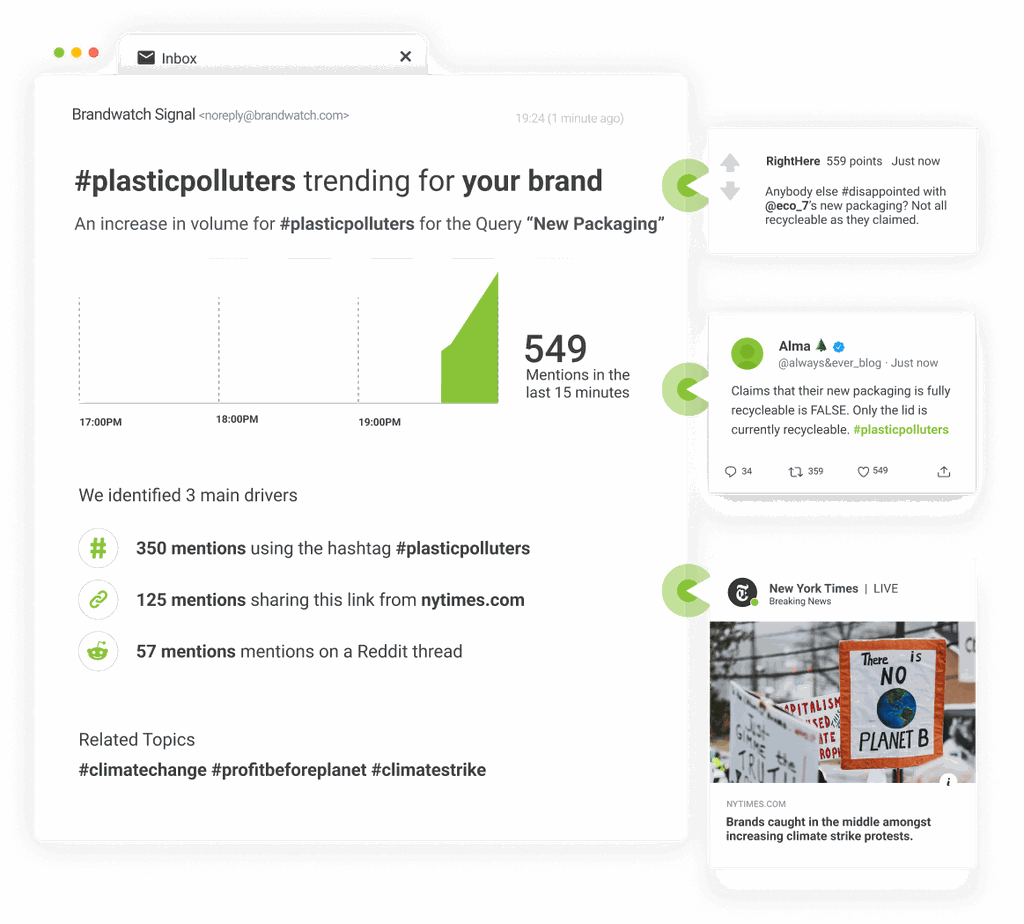Viewport: 1024px width, 924px height.
Task: Click Alma's green profile avatar
Action: 747,353
